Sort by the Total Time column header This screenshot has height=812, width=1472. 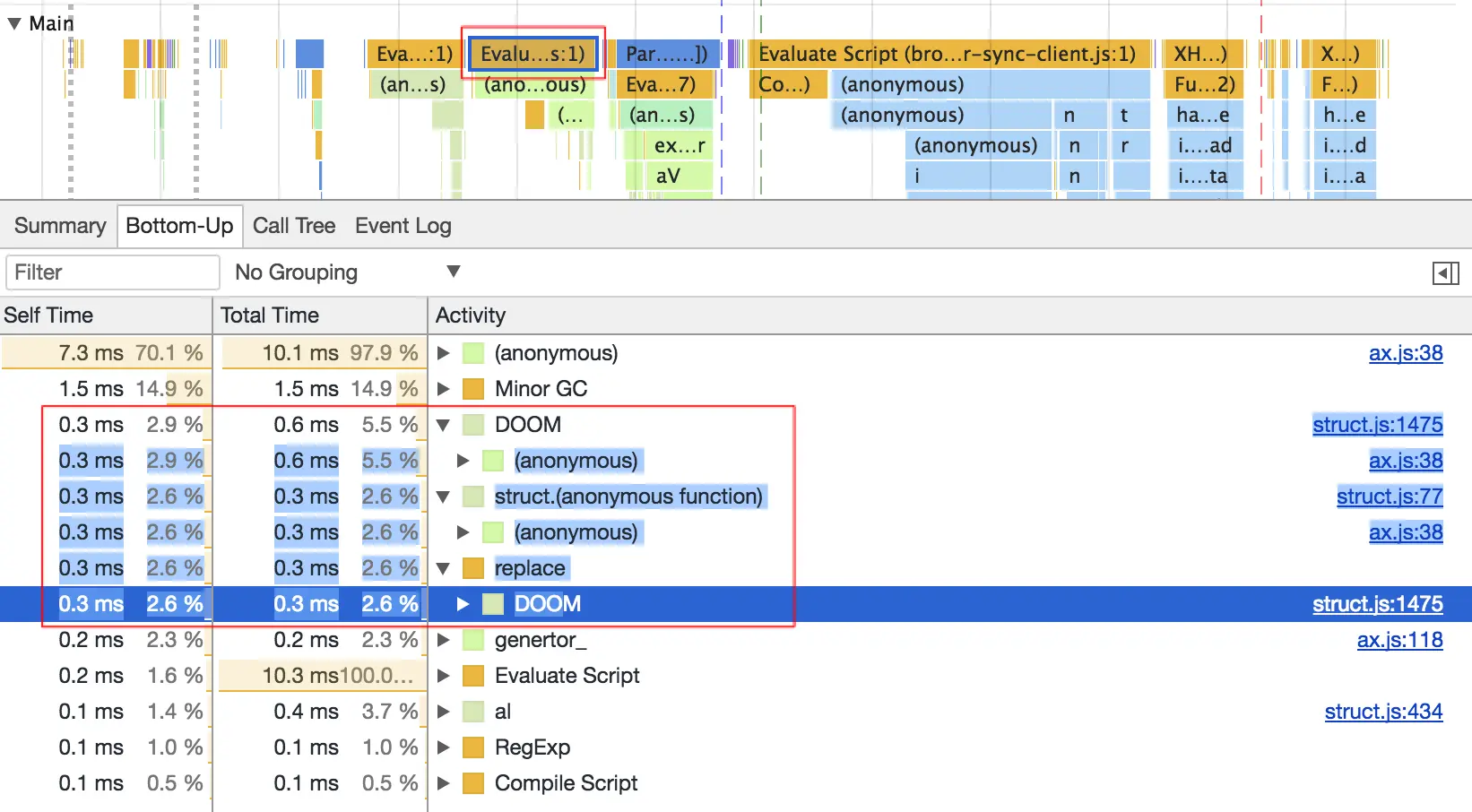320,315
